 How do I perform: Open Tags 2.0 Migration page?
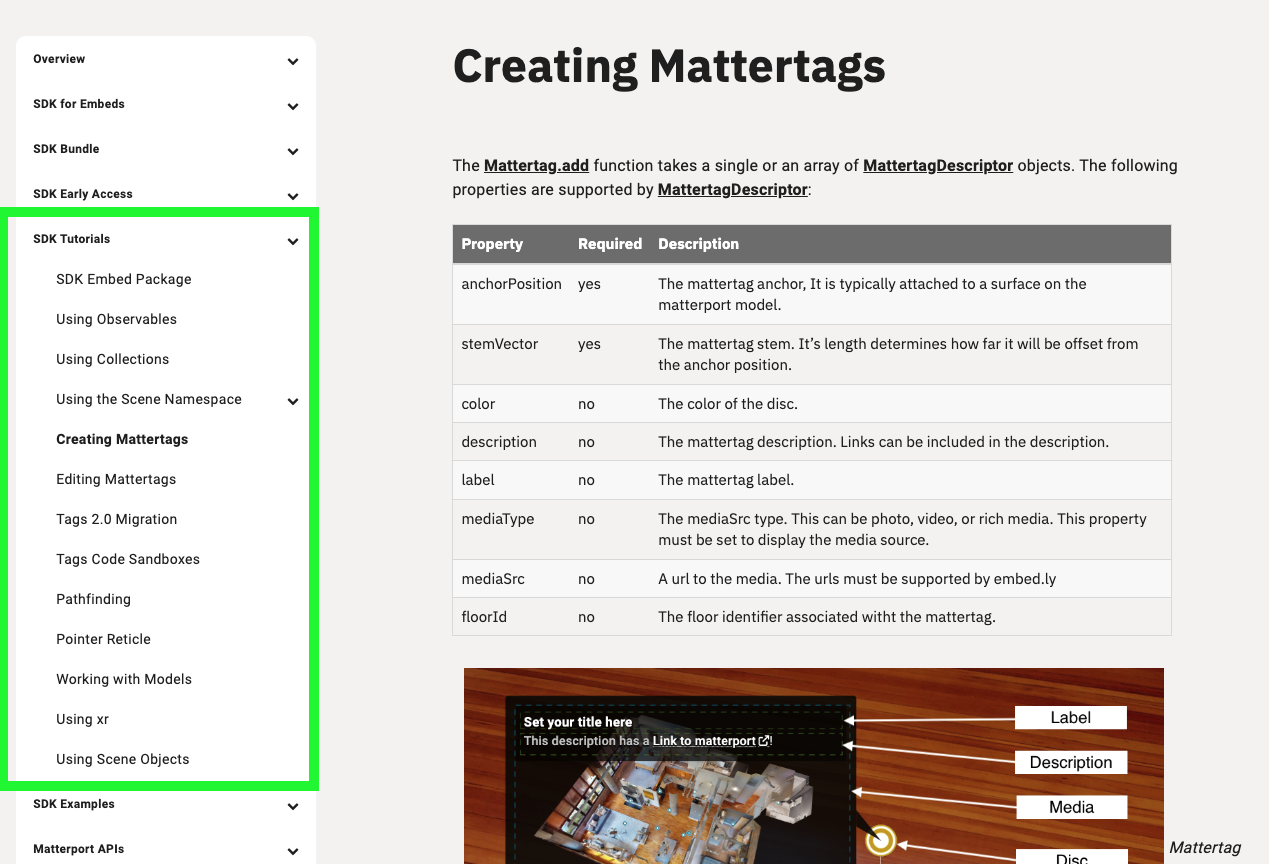point(117,519)
